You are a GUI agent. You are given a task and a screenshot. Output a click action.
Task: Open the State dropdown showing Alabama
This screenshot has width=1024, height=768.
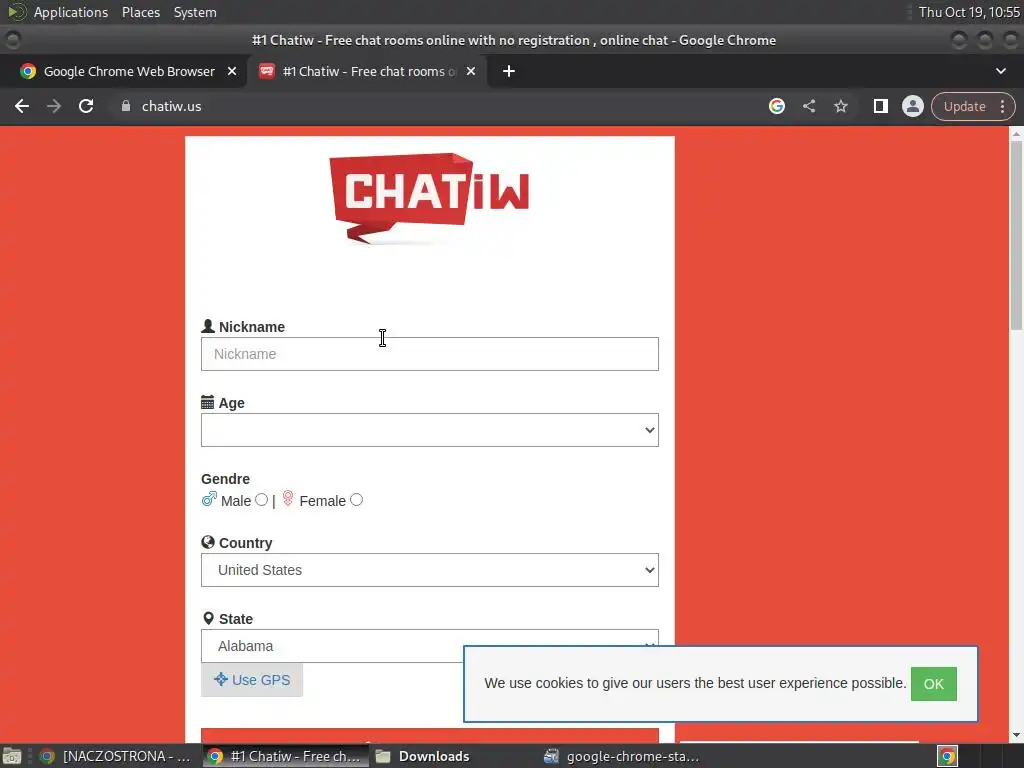(430, 646)
